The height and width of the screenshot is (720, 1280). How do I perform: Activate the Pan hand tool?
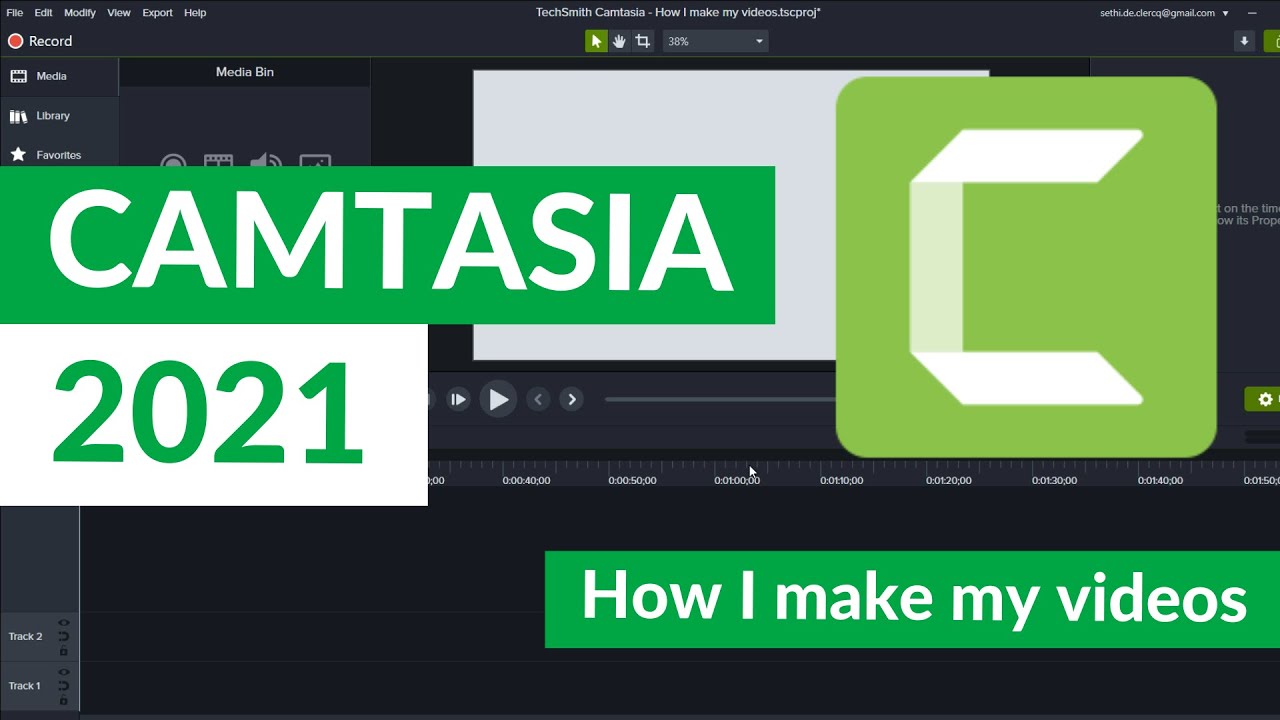(619, 41)
